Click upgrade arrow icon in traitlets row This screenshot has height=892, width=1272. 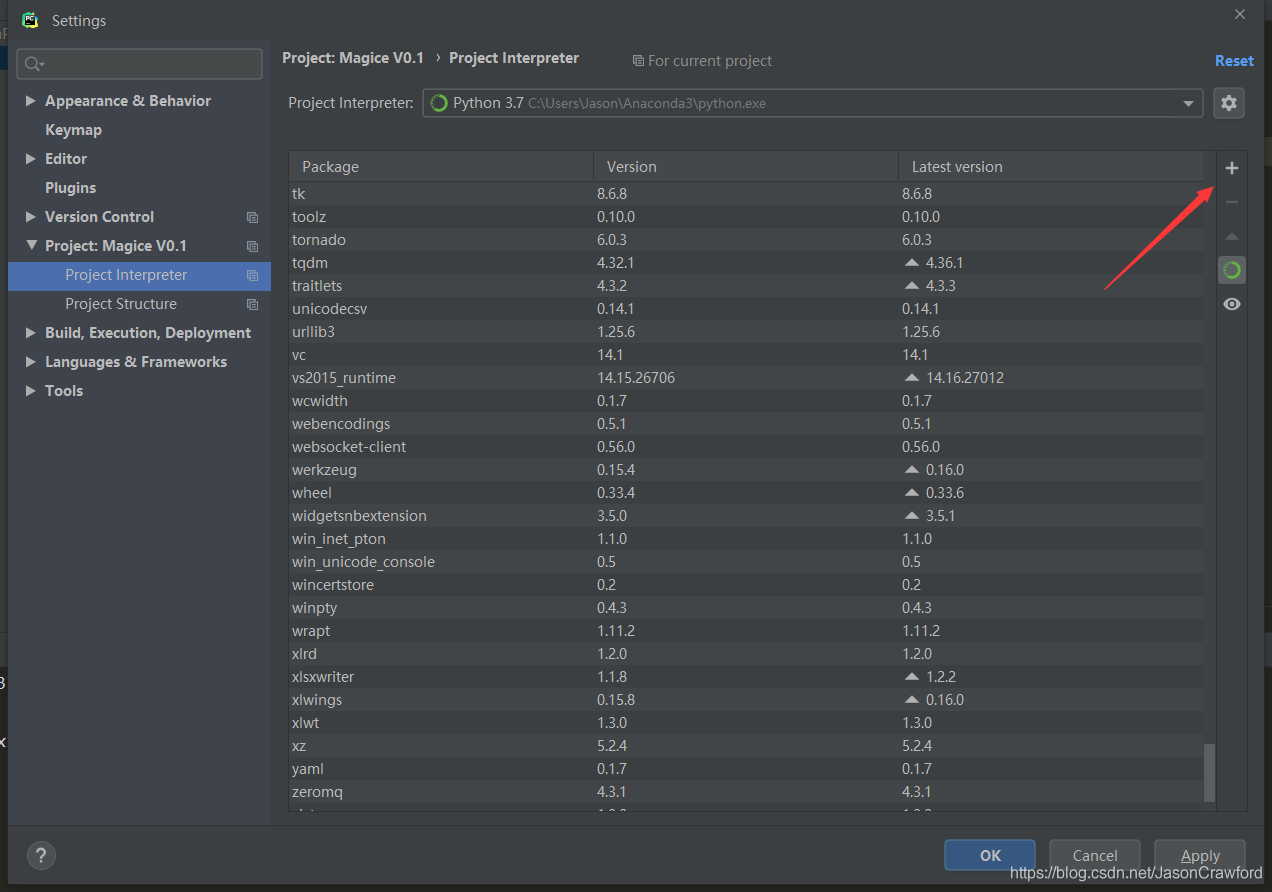tap(911, 285)
